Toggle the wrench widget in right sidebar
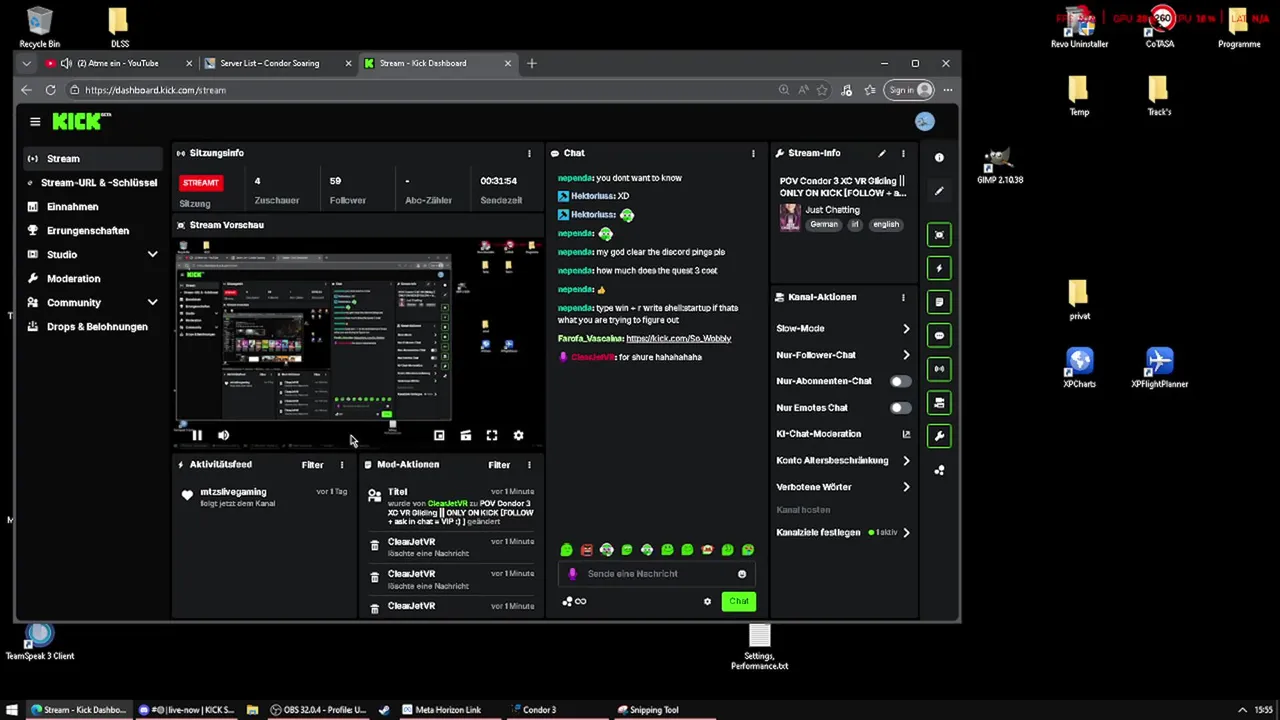 [x=939, y=436]
